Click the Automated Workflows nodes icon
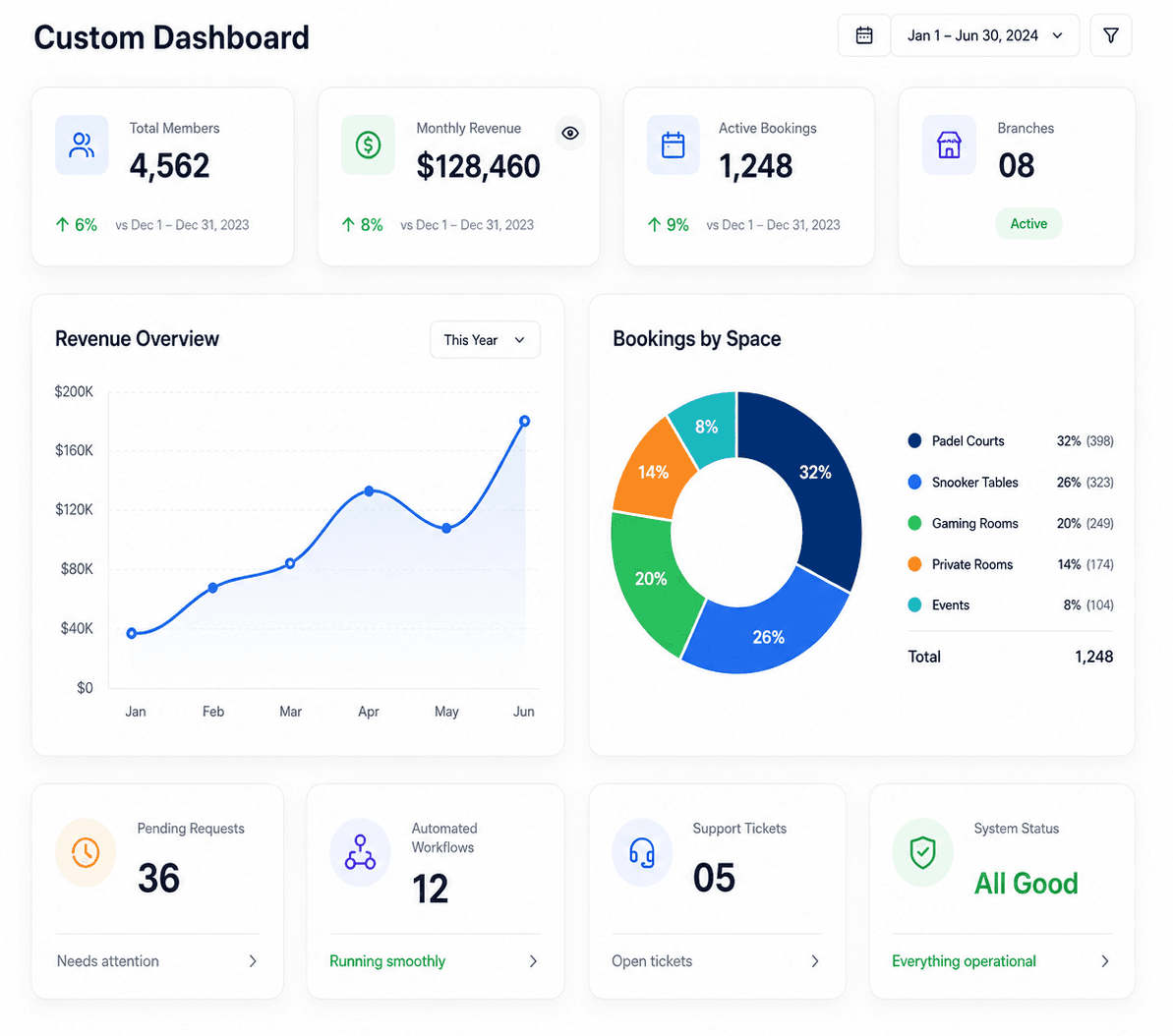 [x=360, y=853]
